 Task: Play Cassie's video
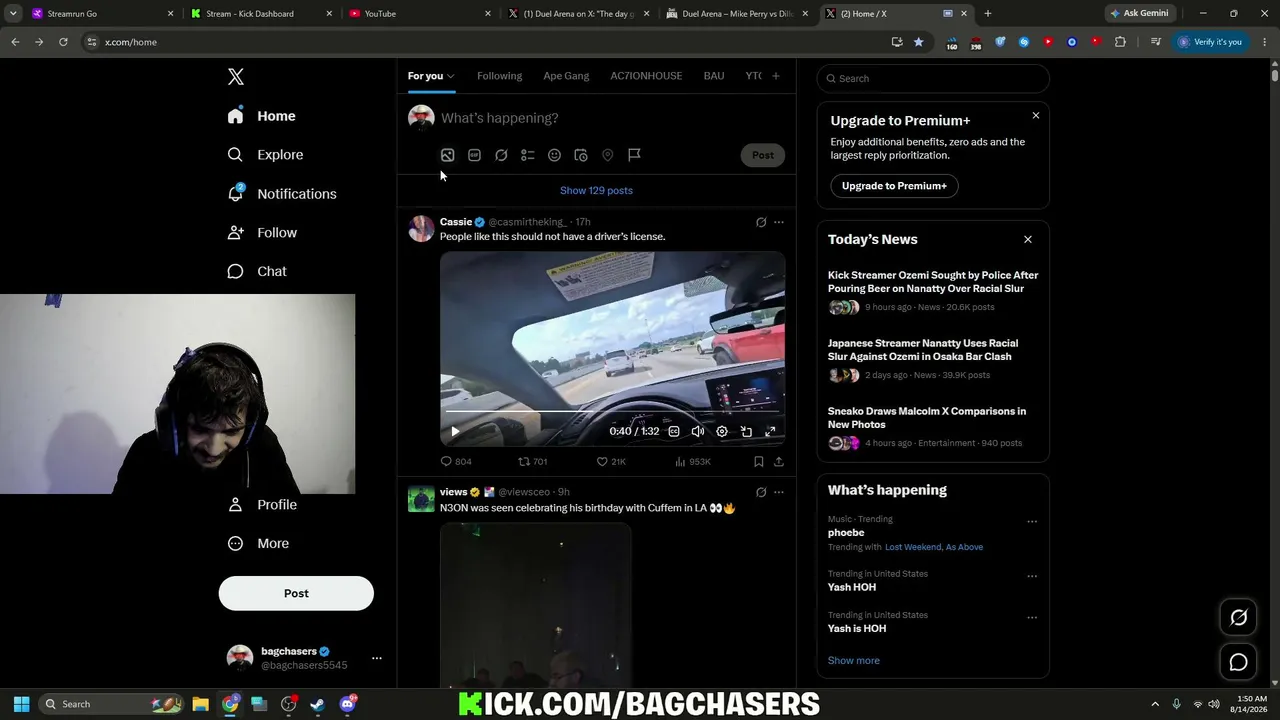455,432
